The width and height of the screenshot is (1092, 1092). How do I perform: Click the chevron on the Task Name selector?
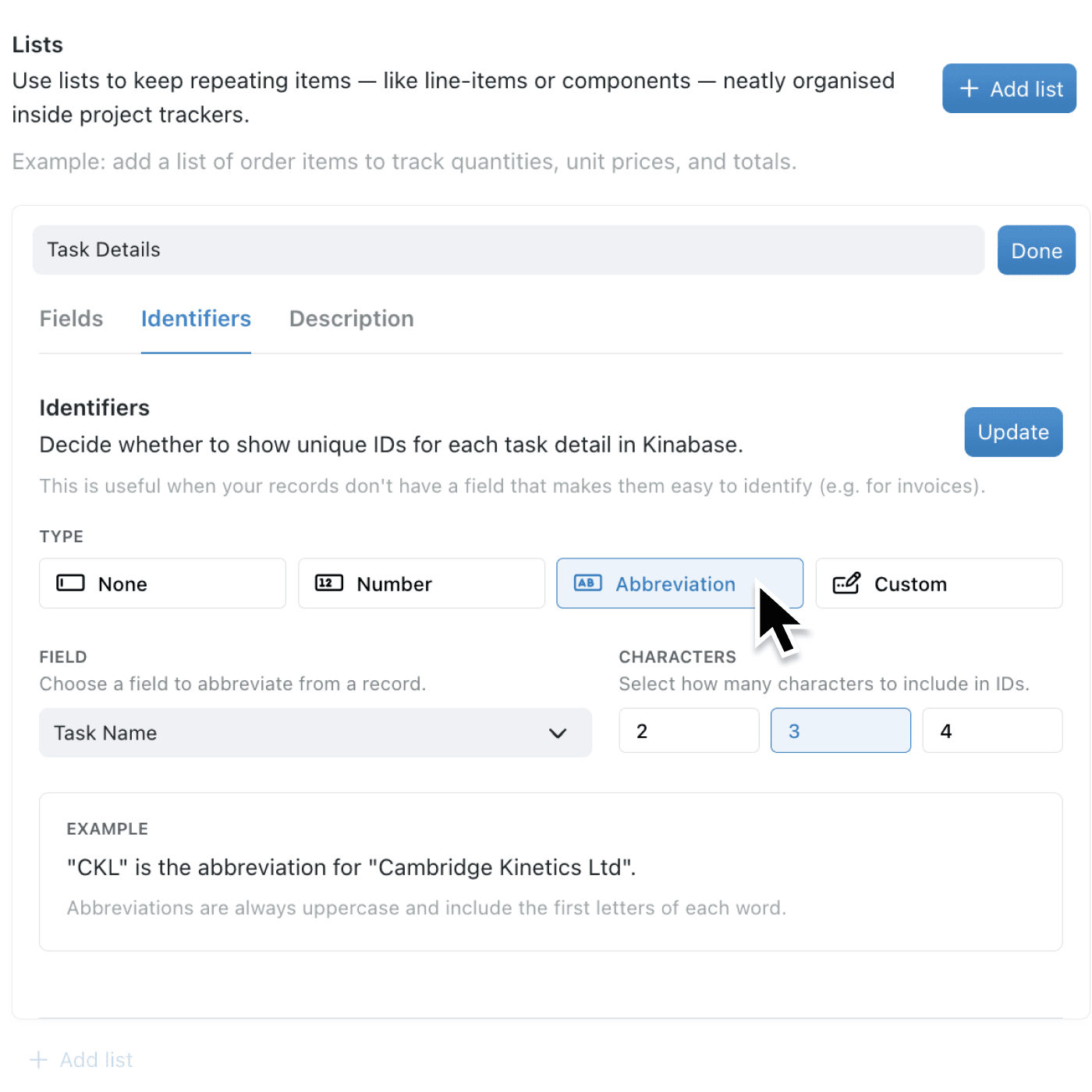click(558, 733)
